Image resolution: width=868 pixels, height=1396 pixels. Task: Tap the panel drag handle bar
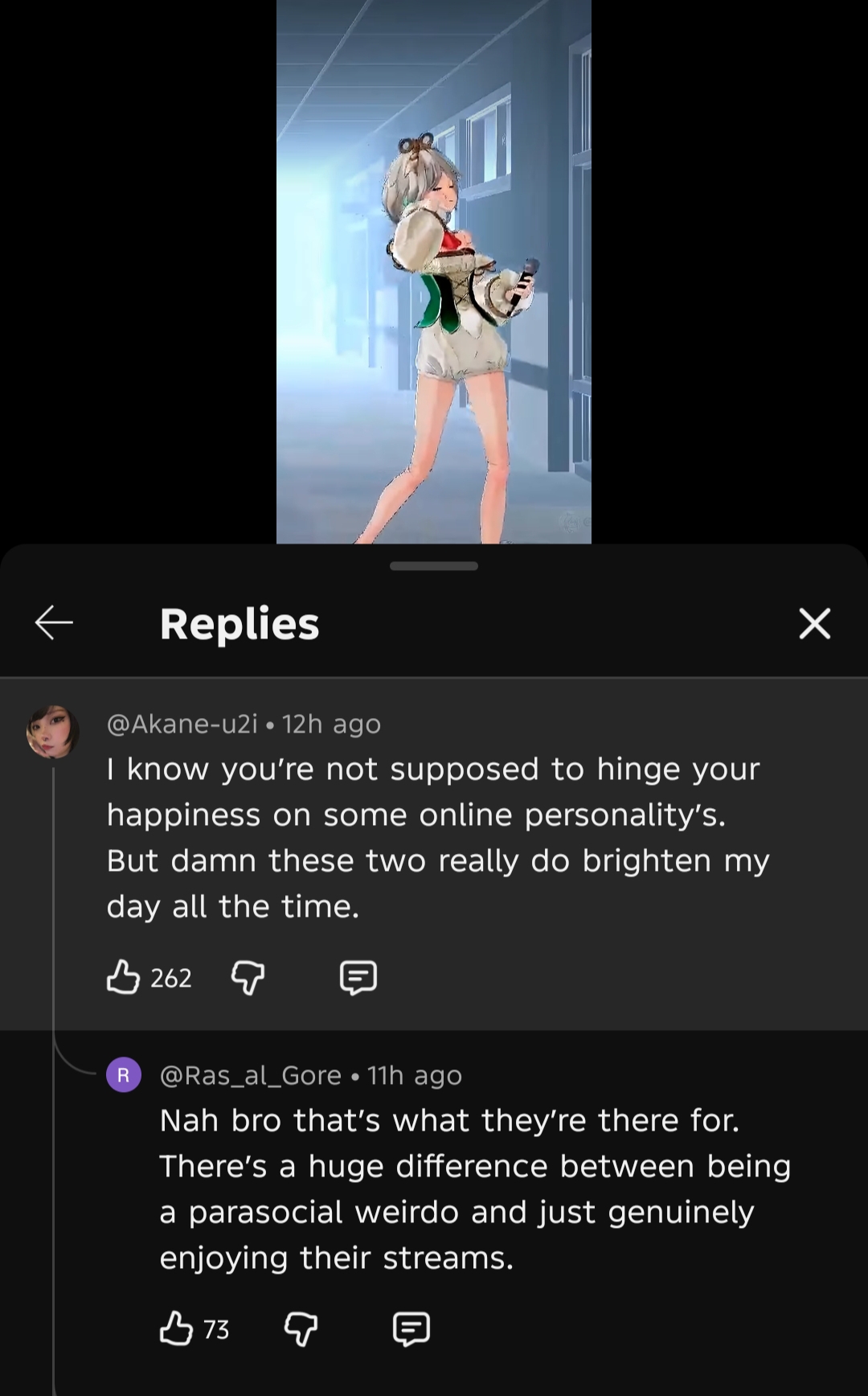pyautogui.click(x=434, y=566)
